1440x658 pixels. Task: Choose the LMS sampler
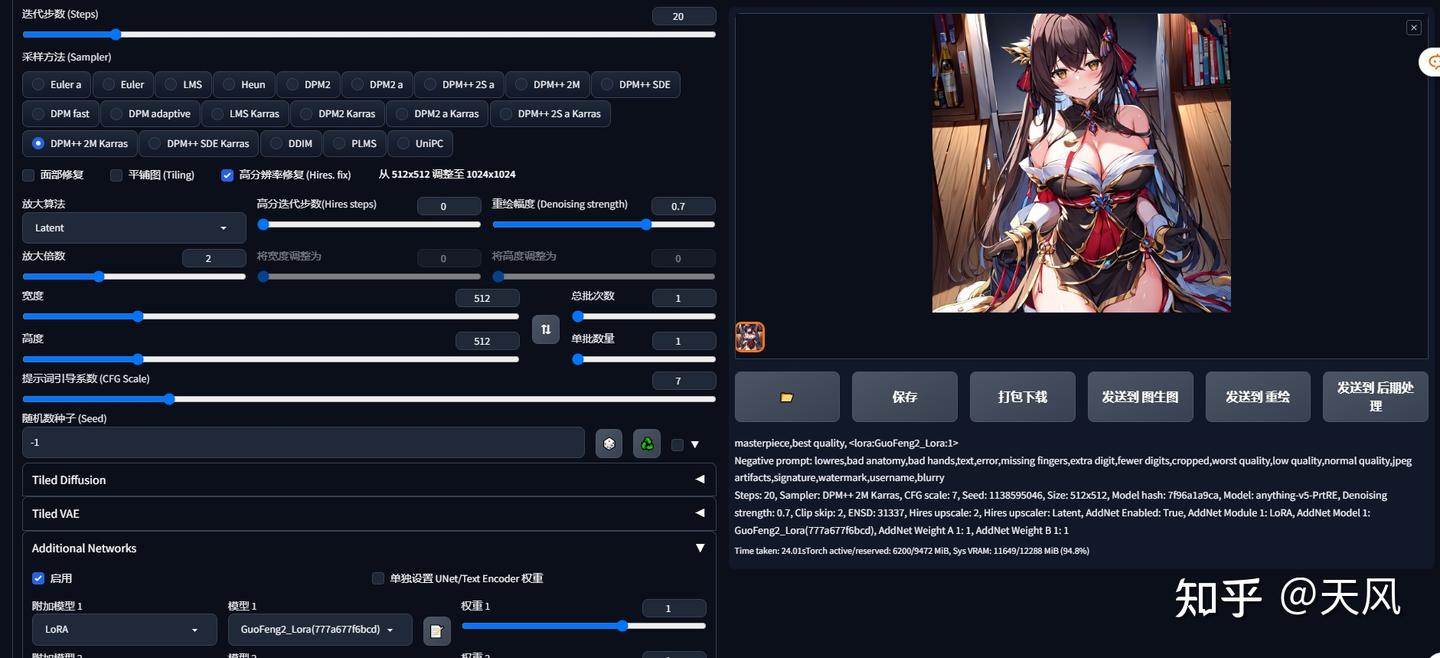[183, 85]
